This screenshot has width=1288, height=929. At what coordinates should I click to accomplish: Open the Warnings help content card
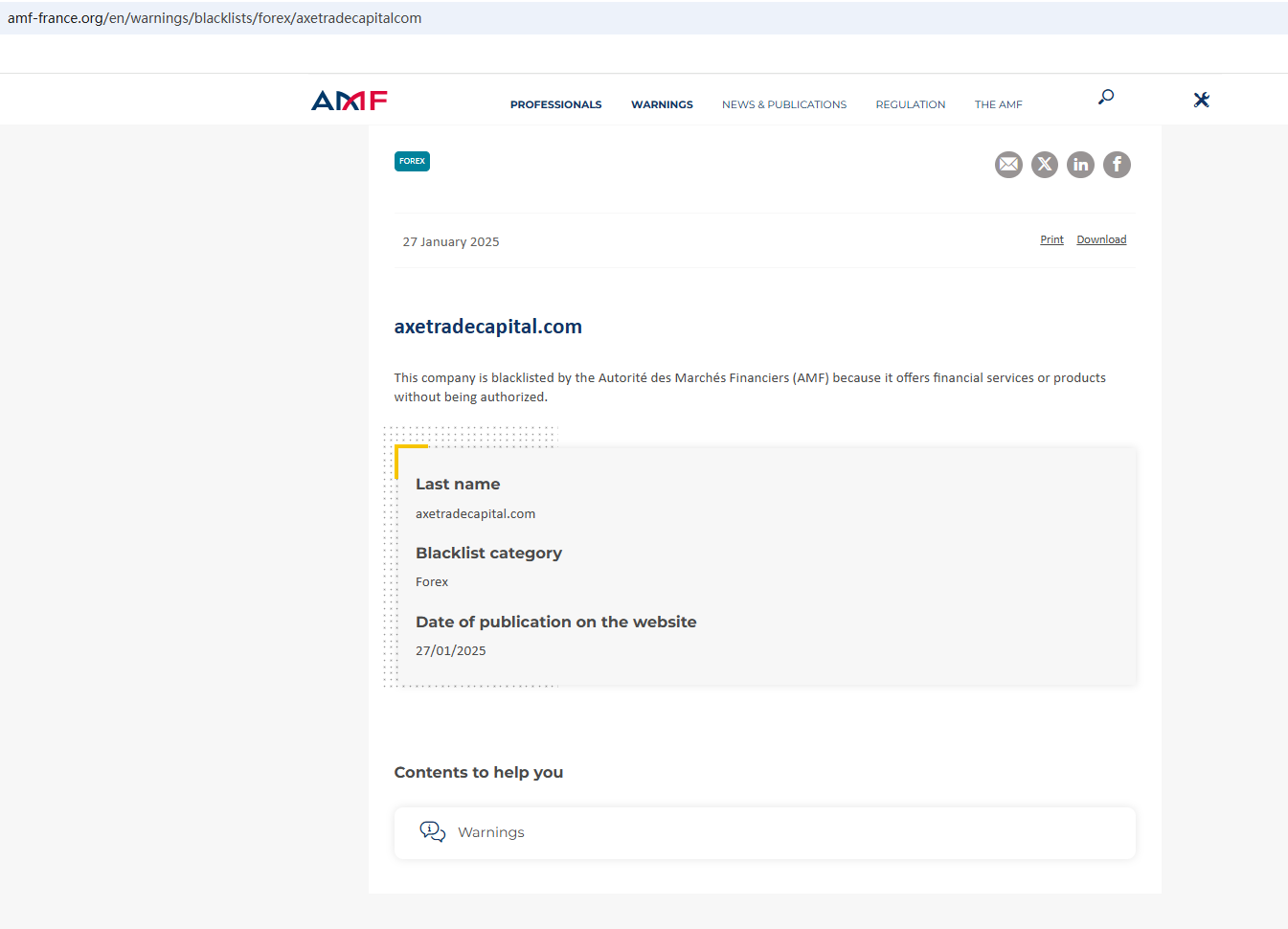coord(765,833)
